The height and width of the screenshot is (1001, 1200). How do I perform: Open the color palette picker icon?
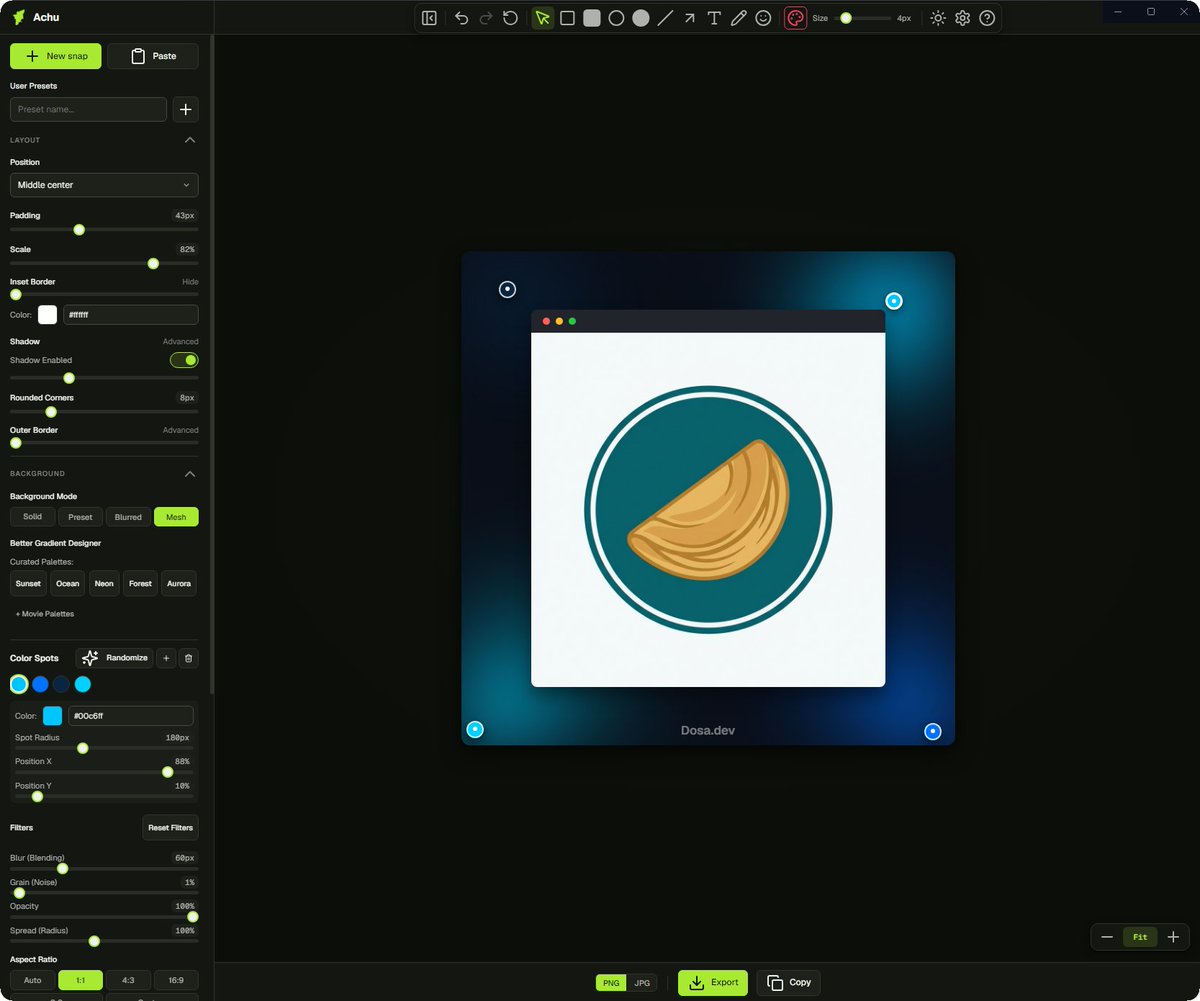click(795, 18)
